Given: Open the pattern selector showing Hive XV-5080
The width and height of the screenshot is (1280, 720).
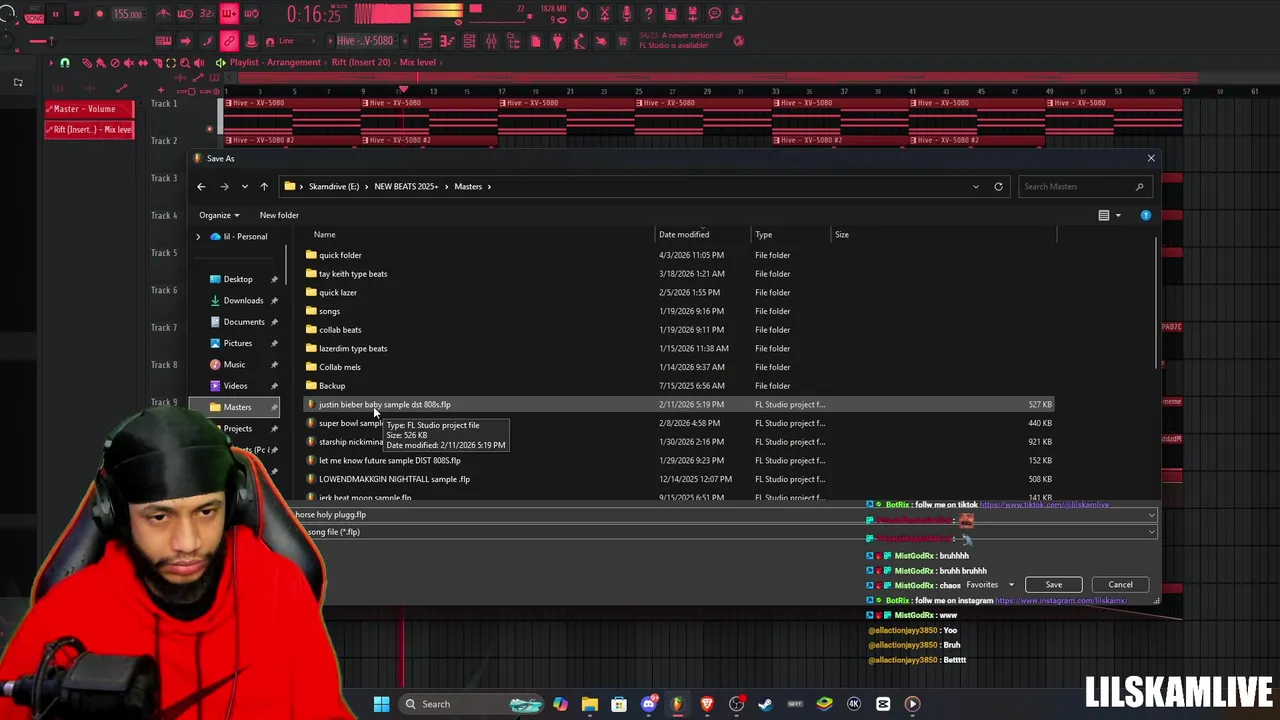Looking at the screenshot, I should click(365, 41).
